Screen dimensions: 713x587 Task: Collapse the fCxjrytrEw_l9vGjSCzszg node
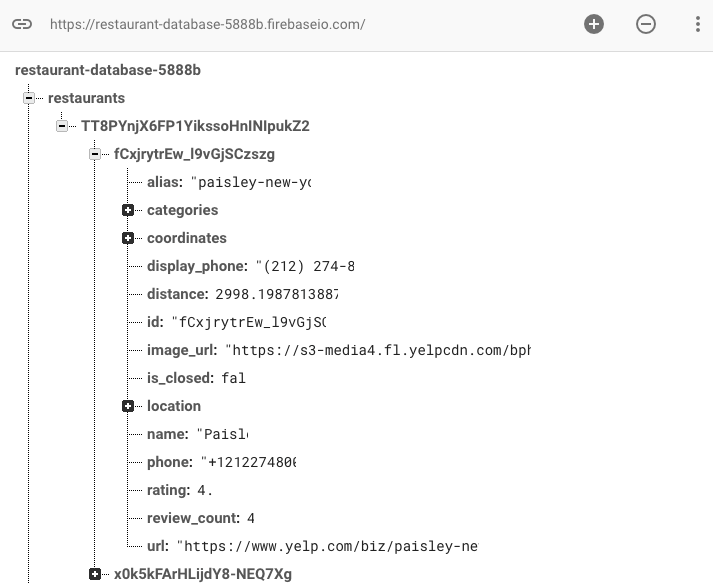click(x=95, y=154)
